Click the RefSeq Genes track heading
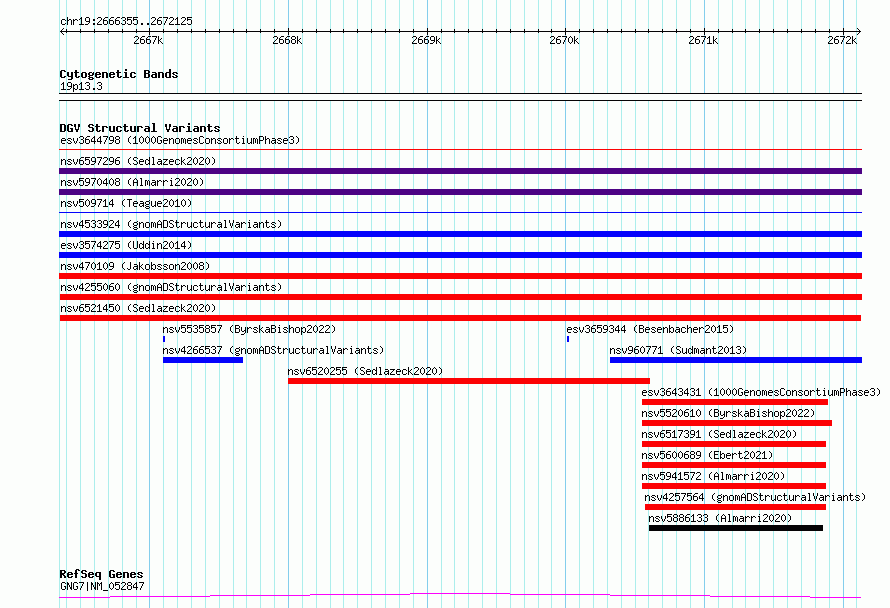This screenshot has height=608, width=890. tap(101, 574)
